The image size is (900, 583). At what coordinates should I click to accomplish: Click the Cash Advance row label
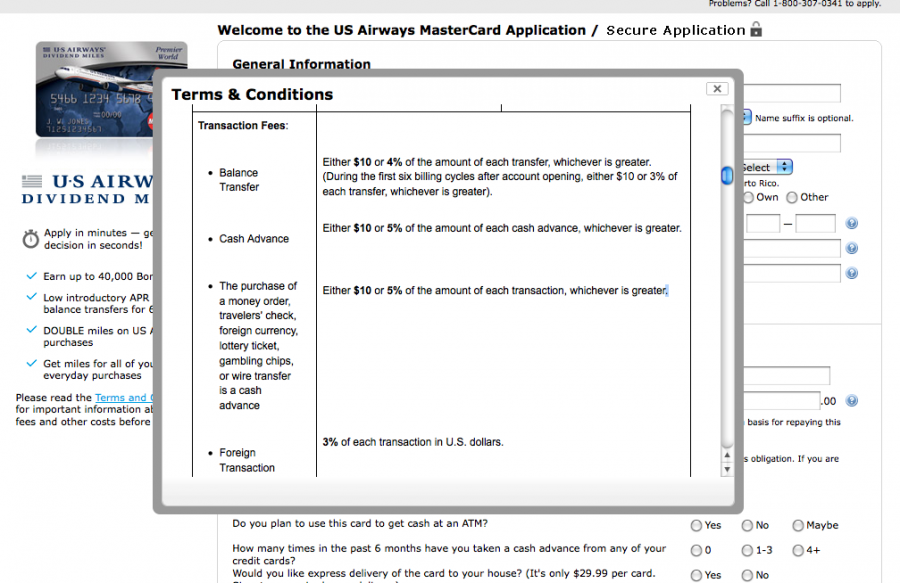[x=254, y=239]
